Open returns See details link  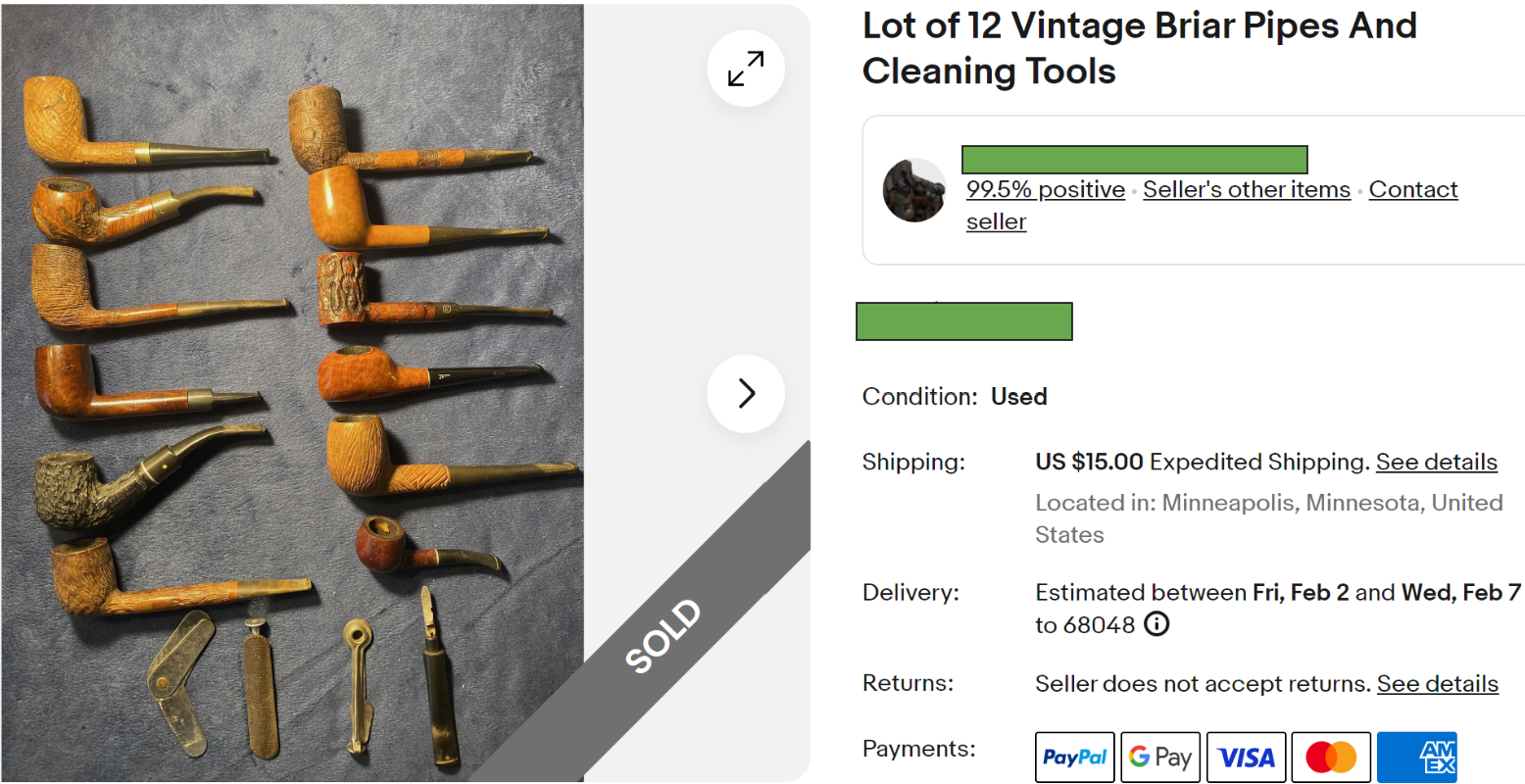pos(1437,684)
